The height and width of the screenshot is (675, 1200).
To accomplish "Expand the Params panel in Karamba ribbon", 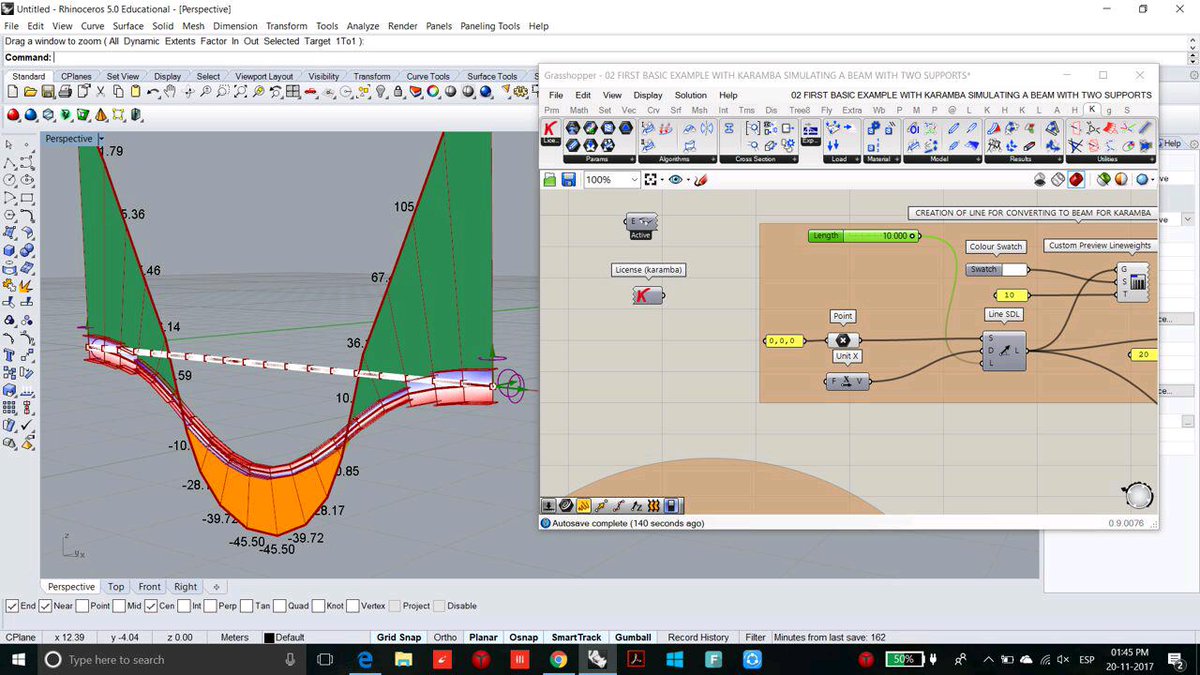I will coord(634,159).
